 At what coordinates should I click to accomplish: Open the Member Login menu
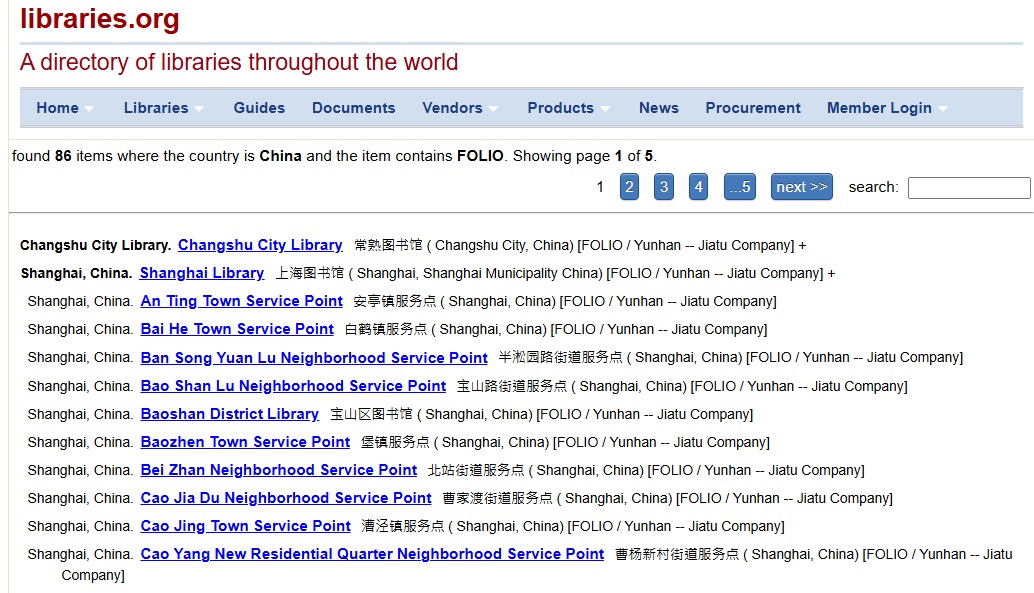[886, 108]
